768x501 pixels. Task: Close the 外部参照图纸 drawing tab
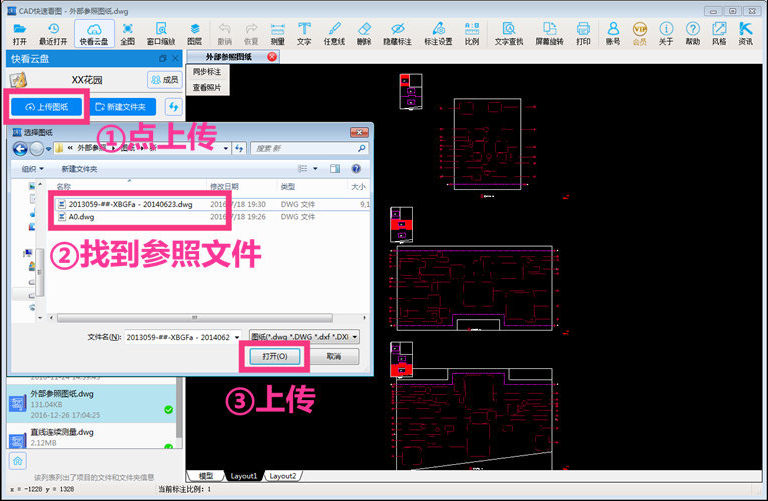pyautogui.click(x=272, y=57)
